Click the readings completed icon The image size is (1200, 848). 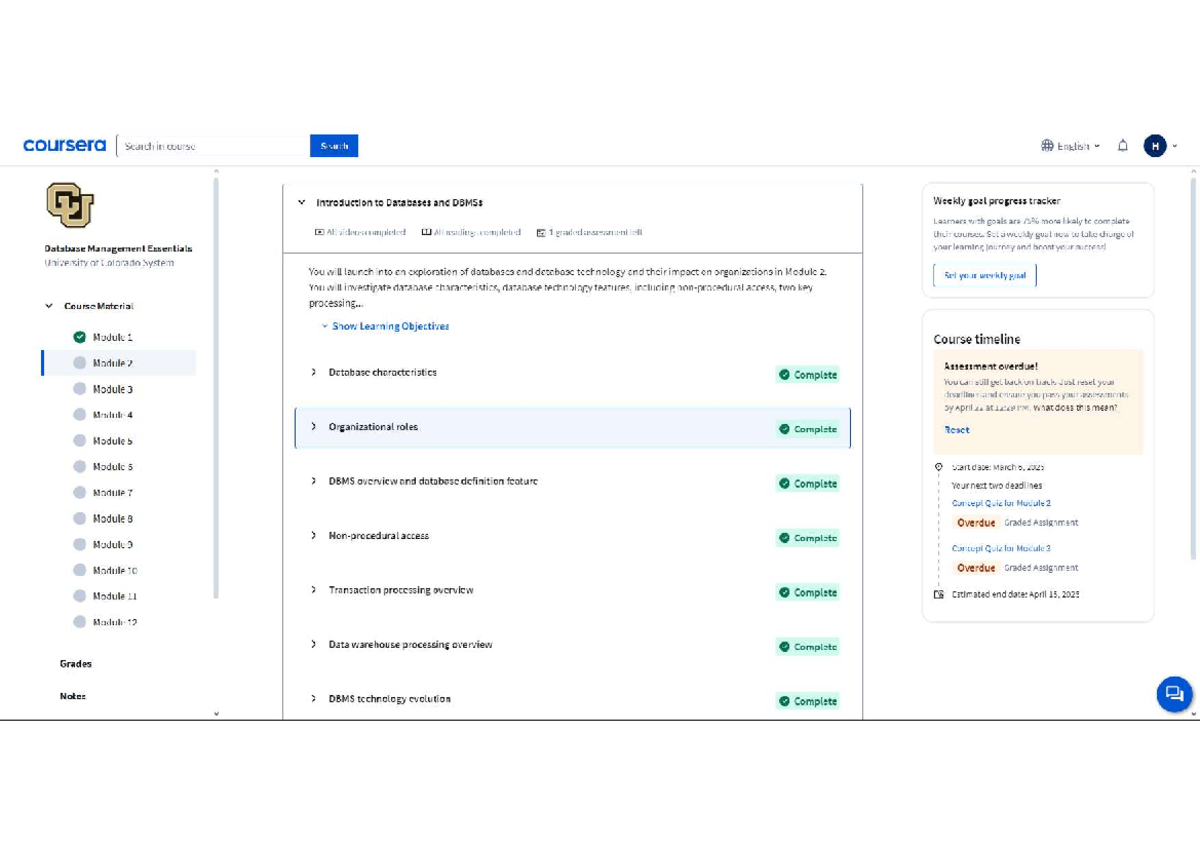(426, 232)
